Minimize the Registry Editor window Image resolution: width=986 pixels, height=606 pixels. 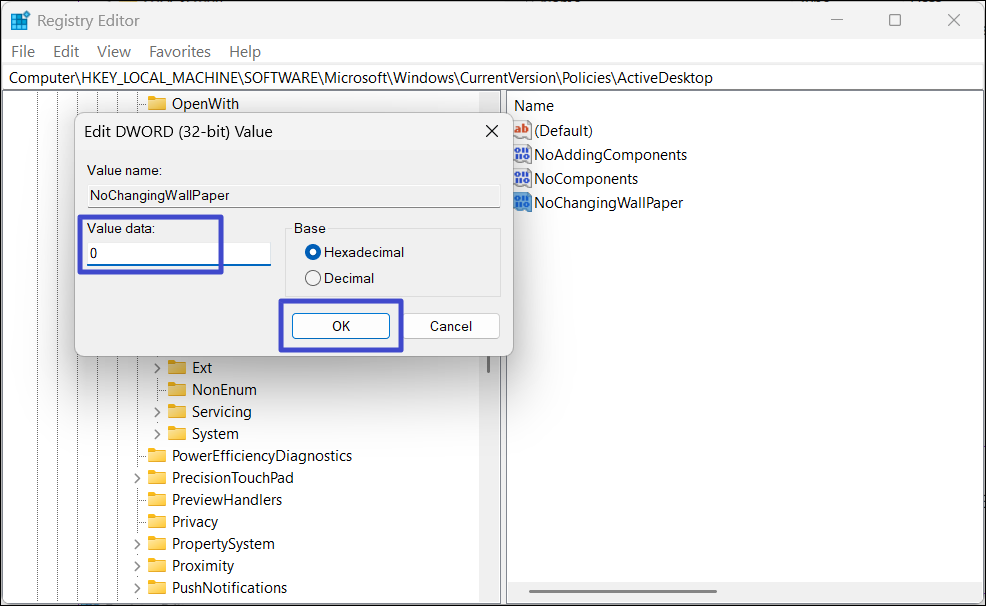[837, 20]
